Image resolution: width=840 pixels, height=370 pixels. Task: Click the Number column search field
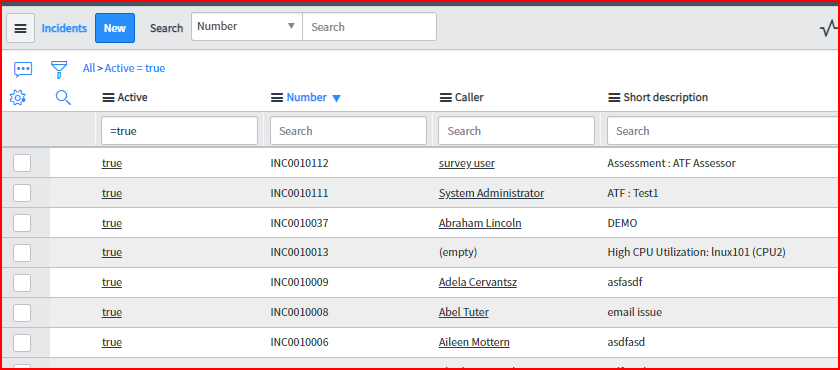(348, 131)
